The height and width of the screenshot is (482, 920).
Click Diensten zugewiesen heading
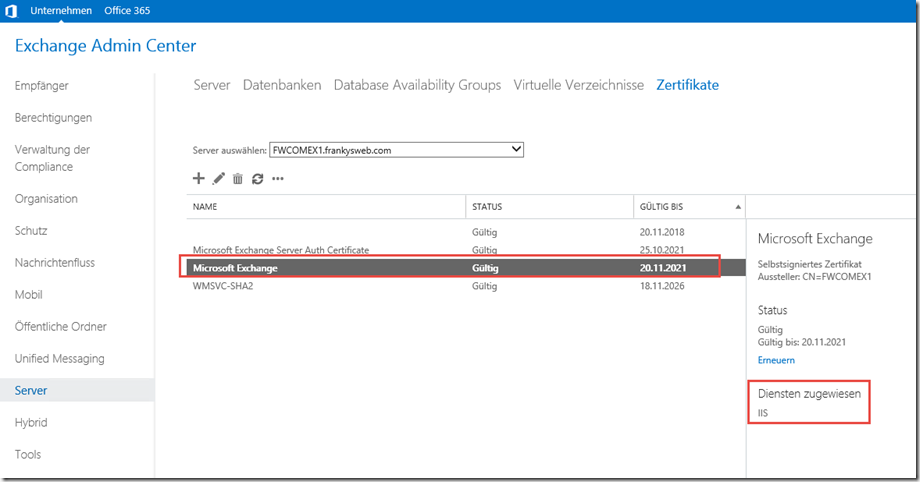(809, 394)
